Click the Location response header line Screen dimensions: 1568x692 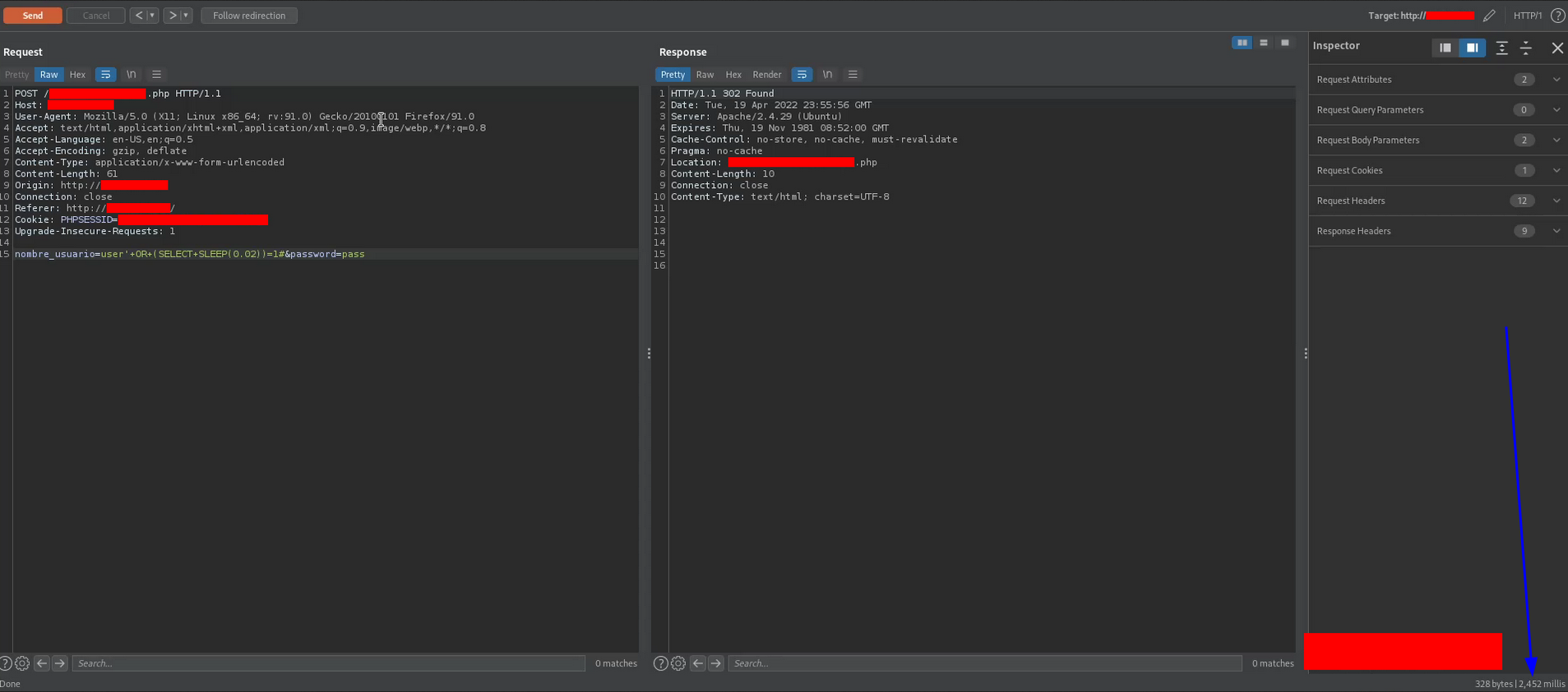pyautogui.click(x=774, y=163)
